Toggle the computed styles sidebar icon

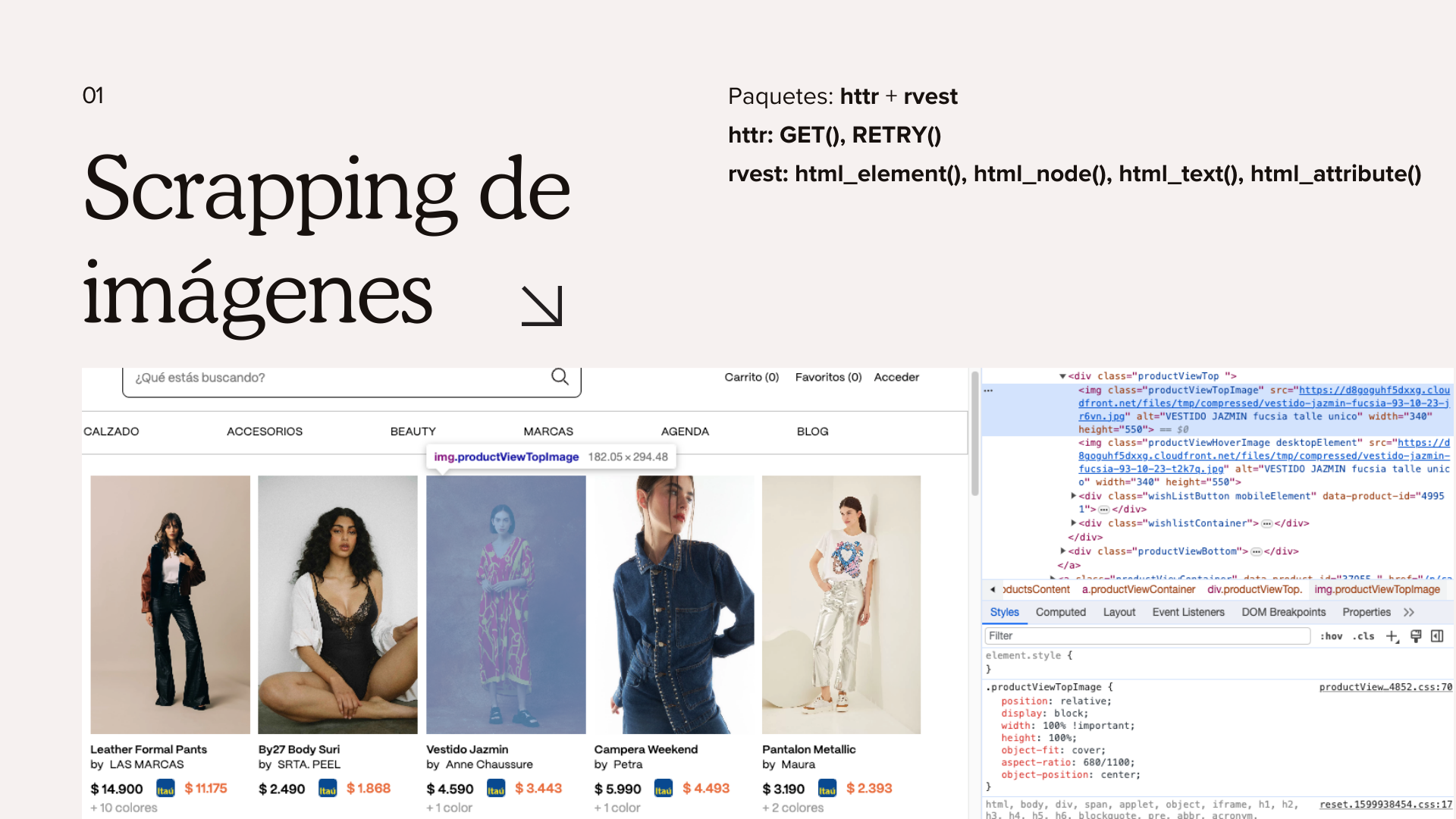(1437, 636)
